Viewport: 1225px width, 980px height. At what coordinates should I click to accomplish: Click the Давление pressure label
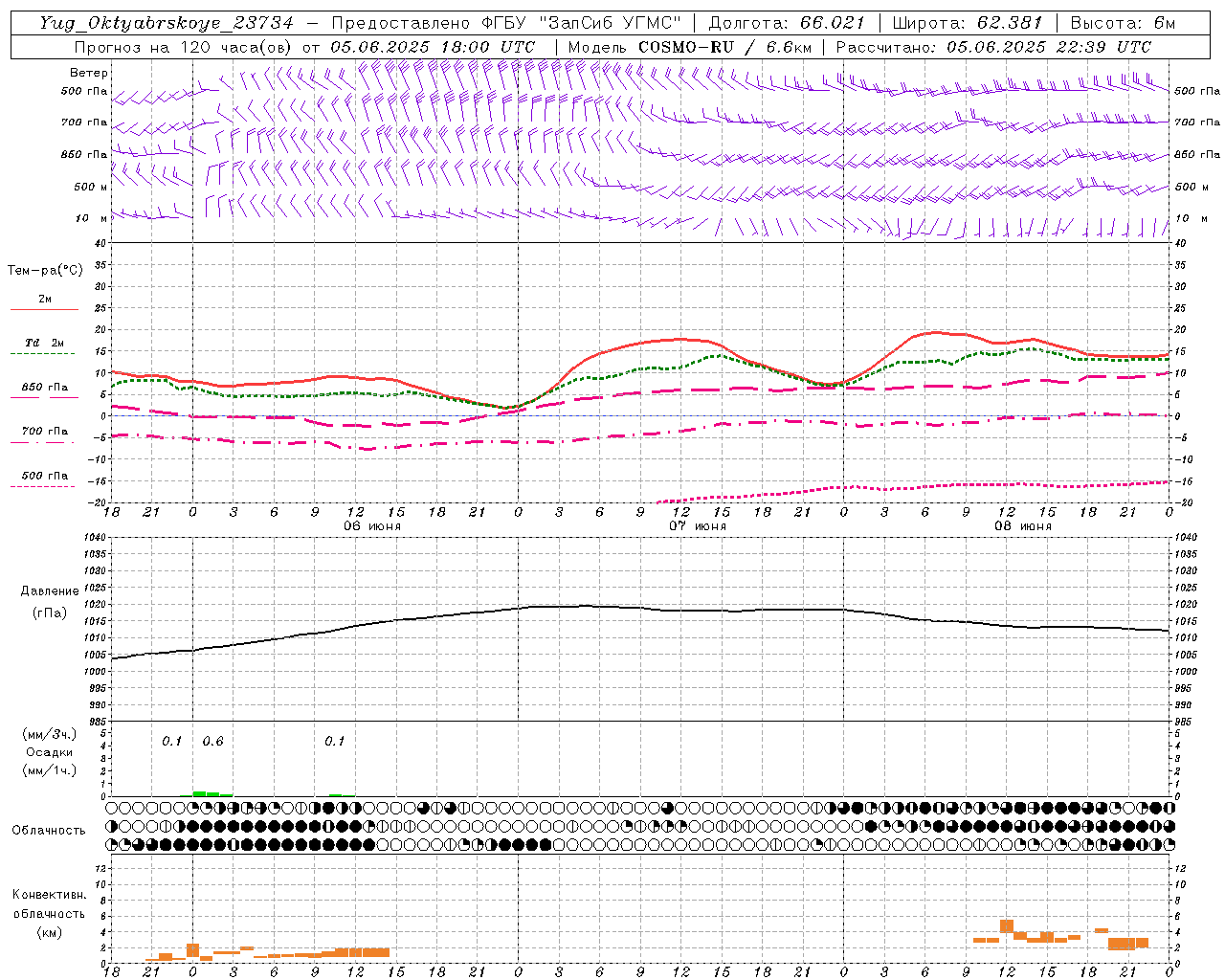[50, 591]
